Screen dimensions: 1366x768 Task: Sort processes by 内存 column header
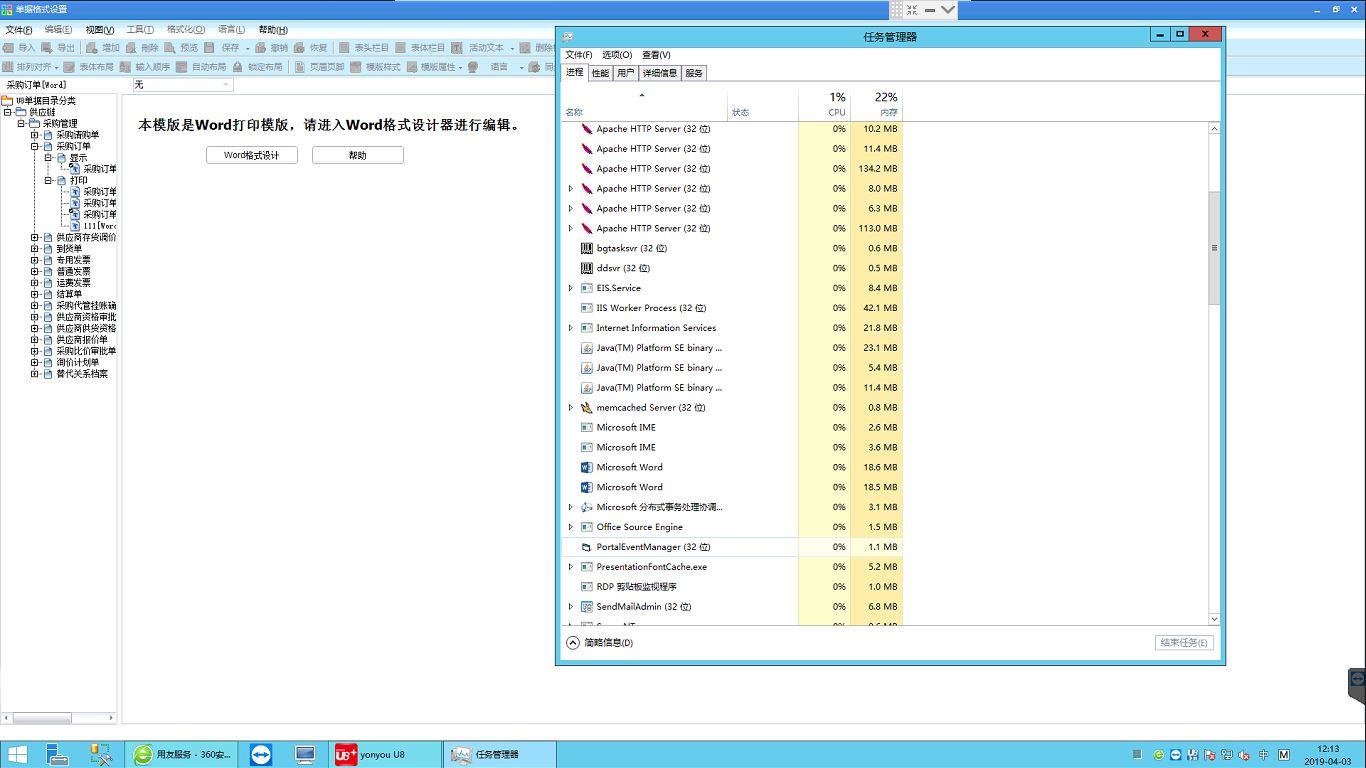(877, 104)
